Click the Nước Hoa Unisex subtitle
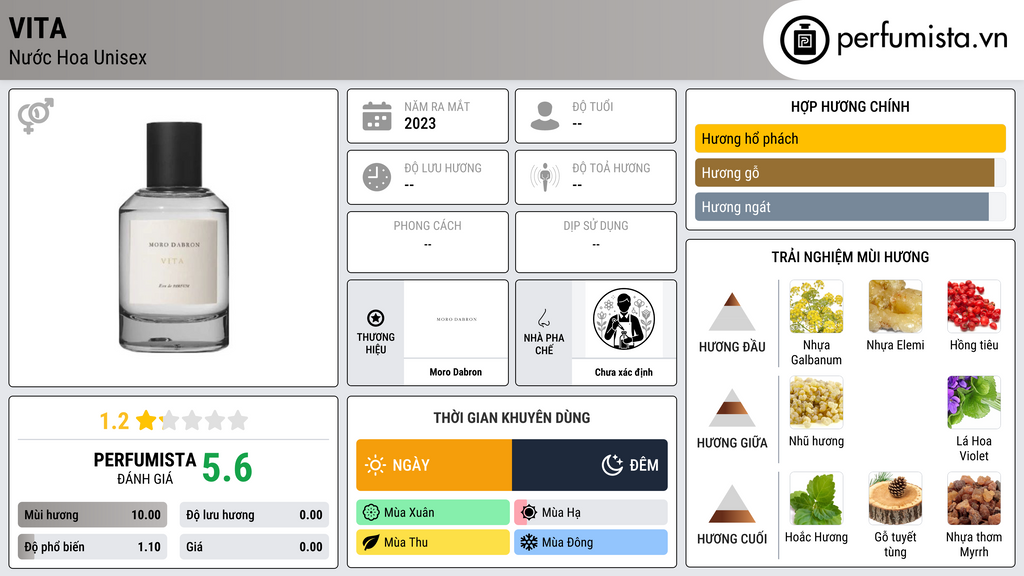This screenshot has height=576, width=1024. 78,57
